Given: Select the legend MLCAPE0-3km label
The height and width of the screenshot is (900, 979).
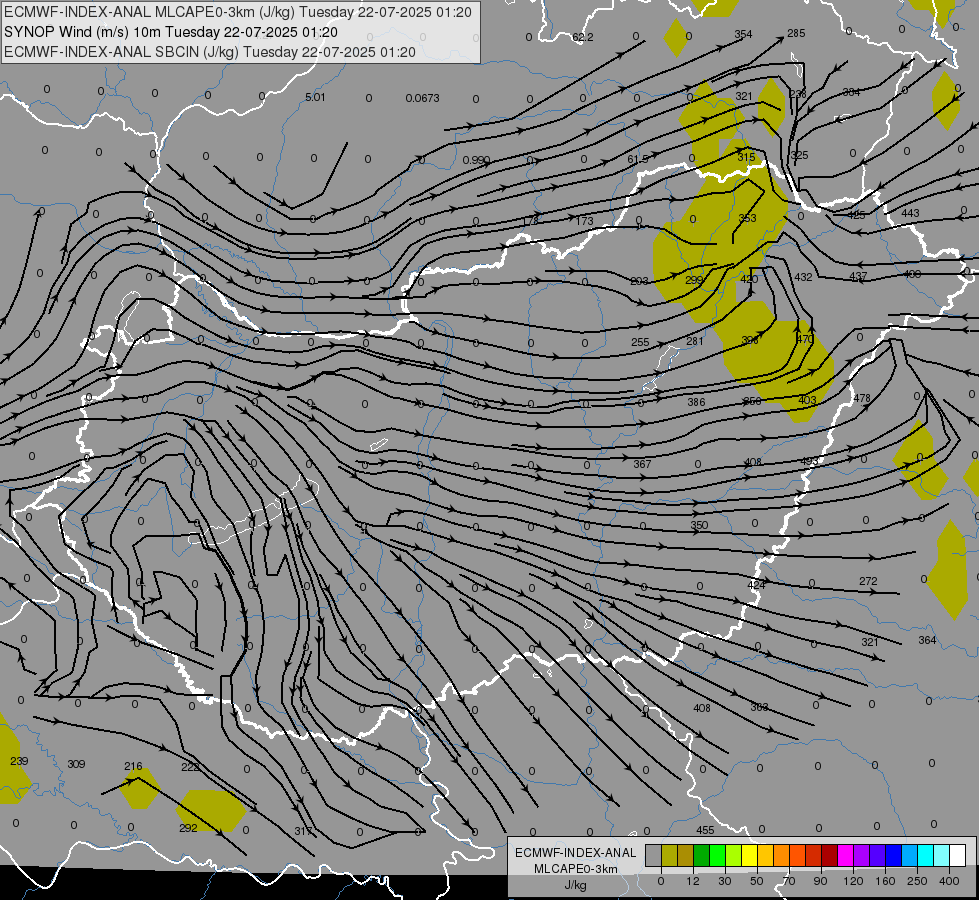Looking at the screenshot, I should point(576,869).
